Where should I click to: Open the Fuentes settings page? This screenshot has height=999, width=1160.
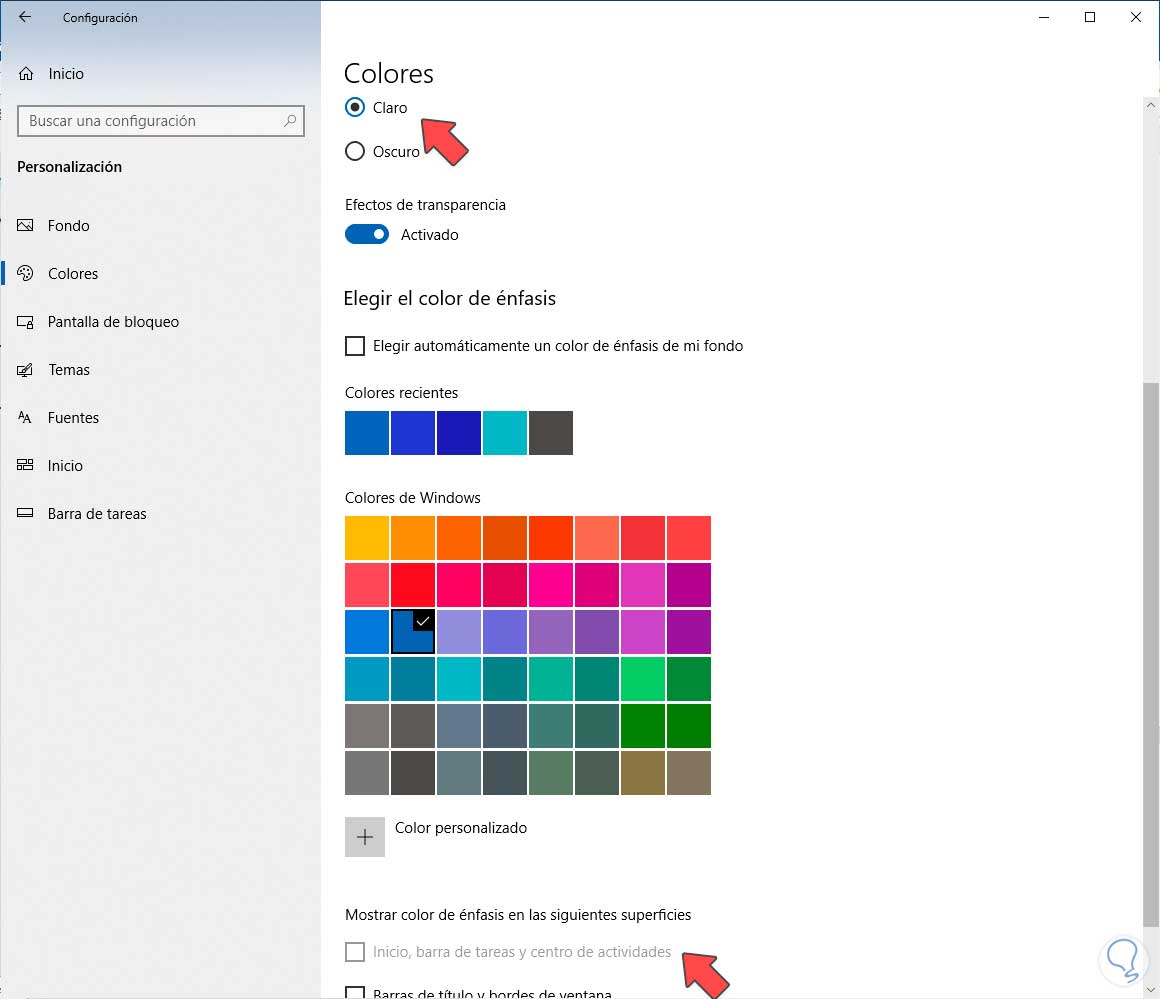tap(160, 417)
